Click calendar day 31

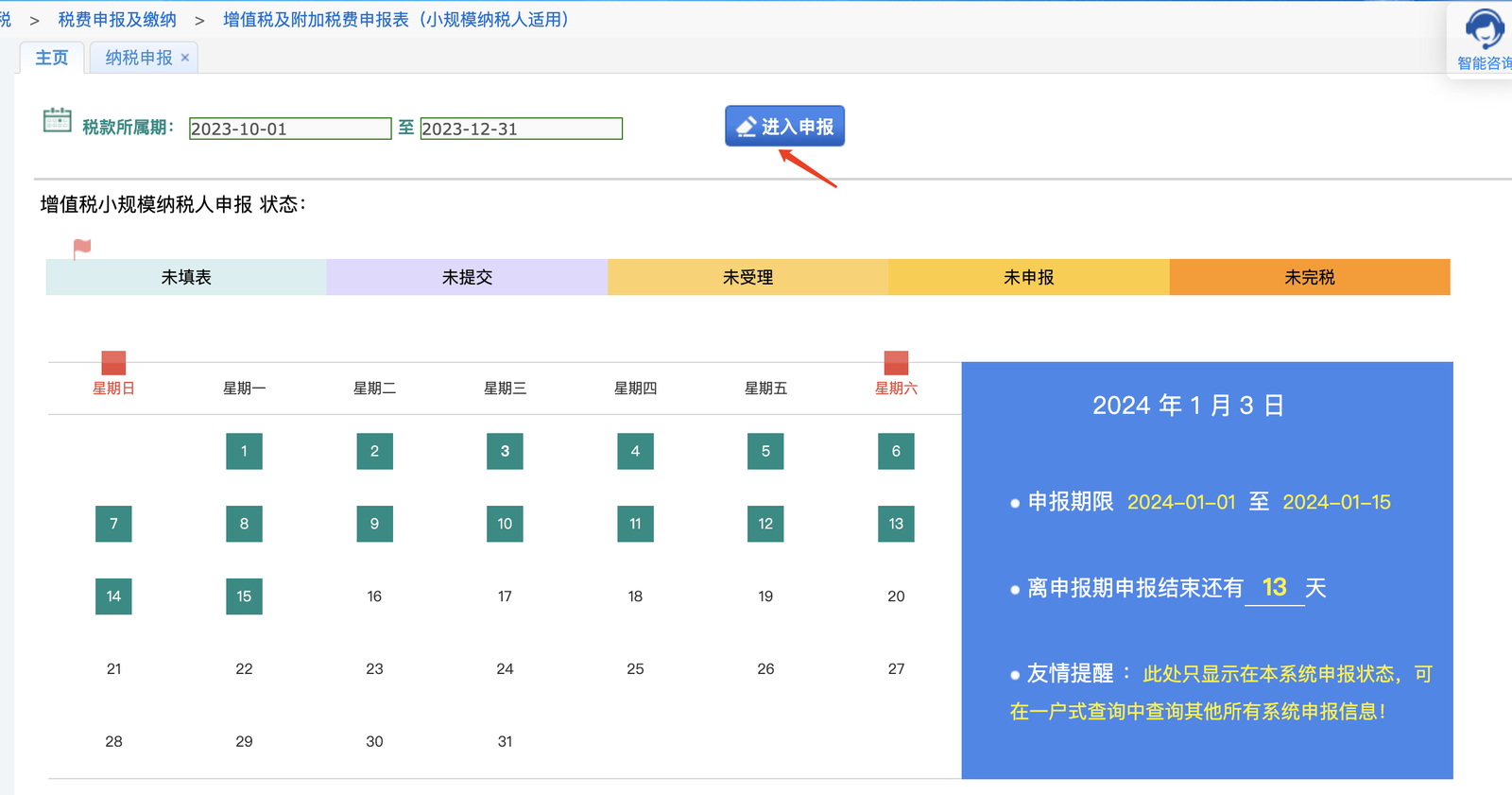505,742
